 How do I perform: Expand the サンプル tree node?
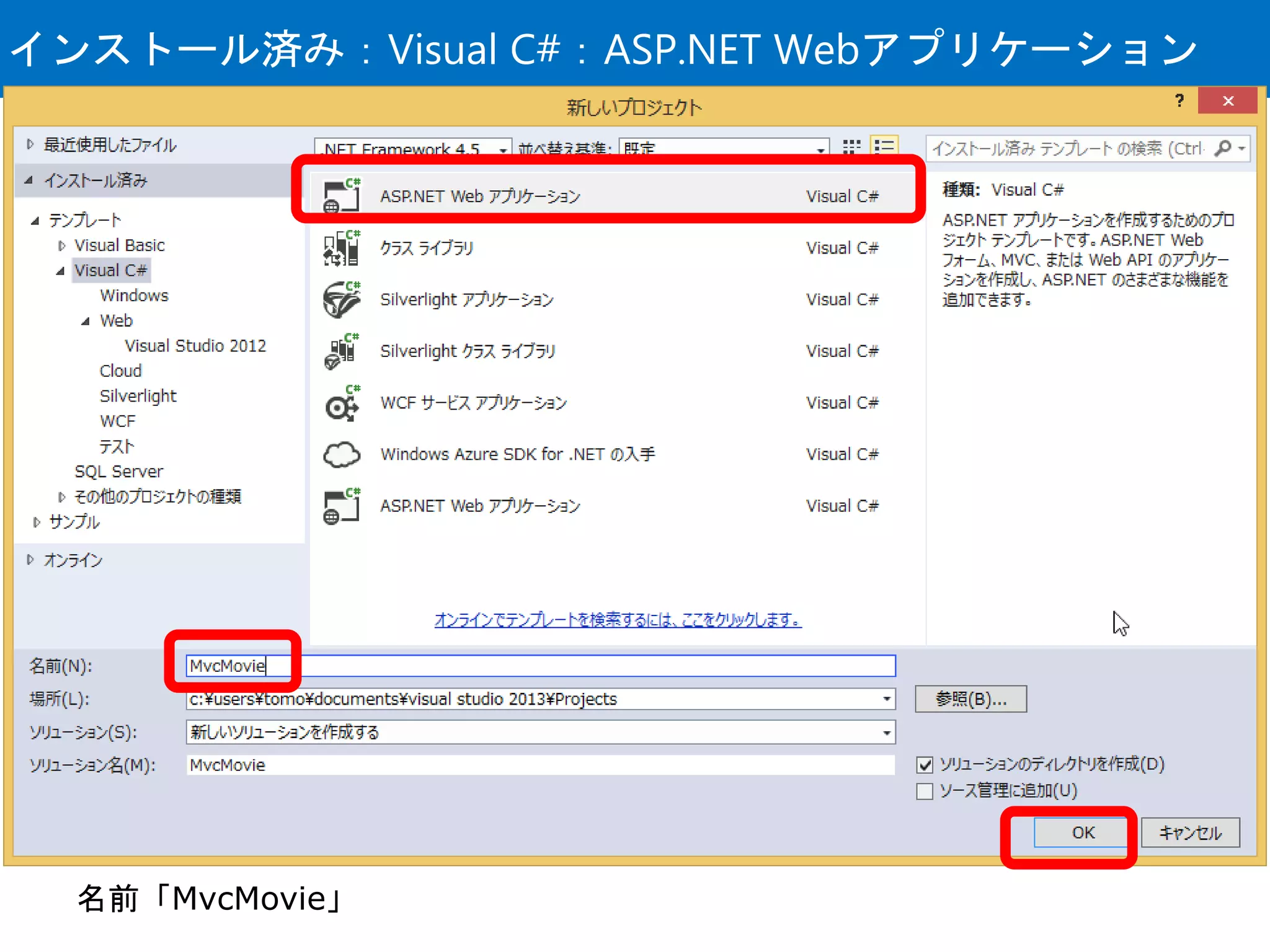37,522
